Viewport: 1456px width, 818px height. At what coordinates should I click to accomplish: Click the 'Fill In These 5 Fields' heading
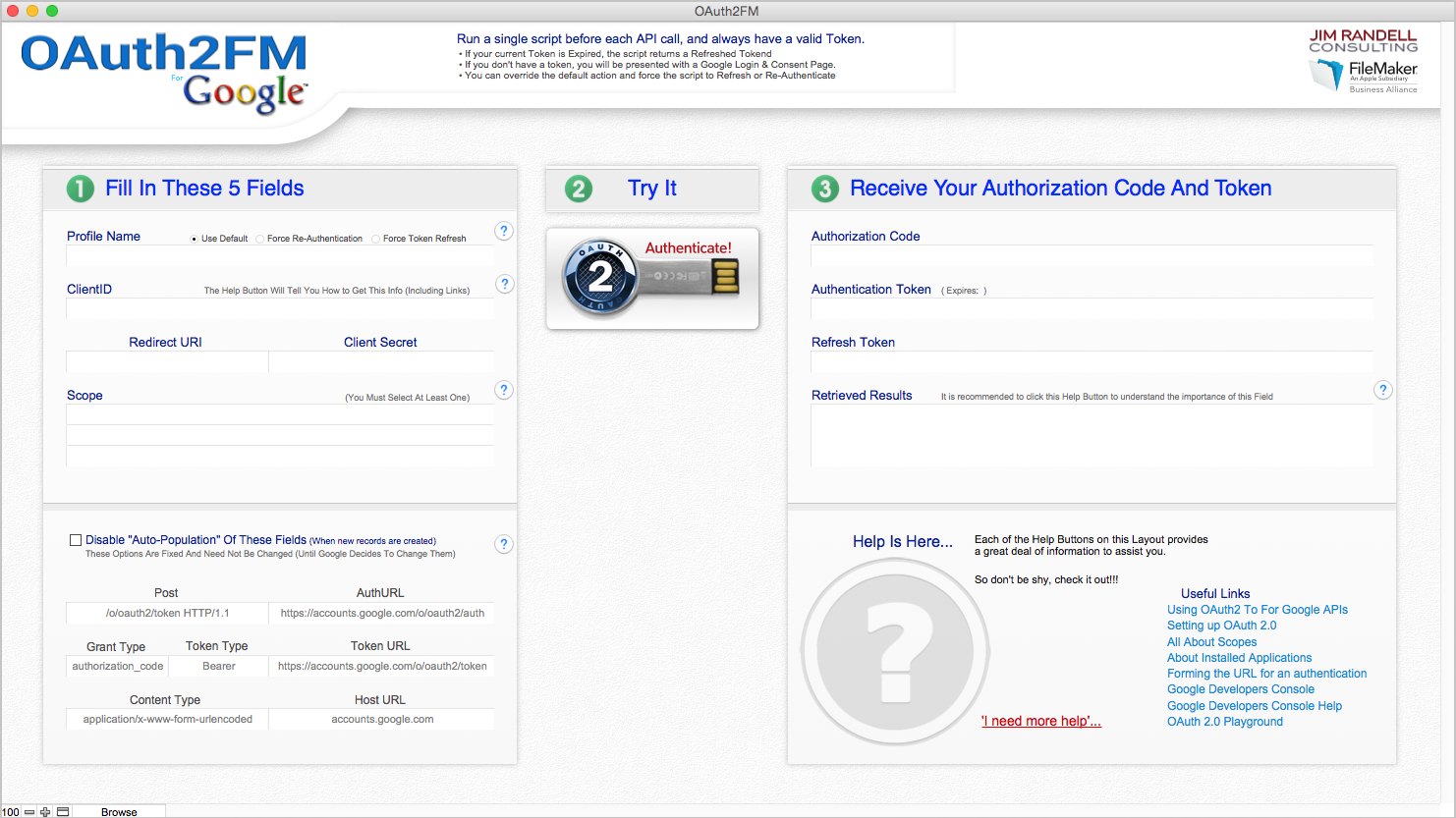(x=204, y=189)
